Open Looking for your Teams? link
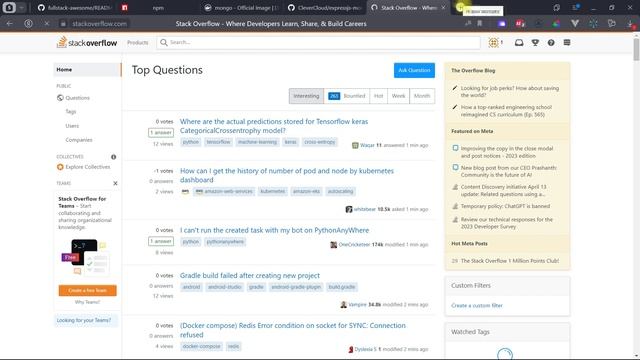The width and height of the screenshot is (640, 360). tap(84, 320)
